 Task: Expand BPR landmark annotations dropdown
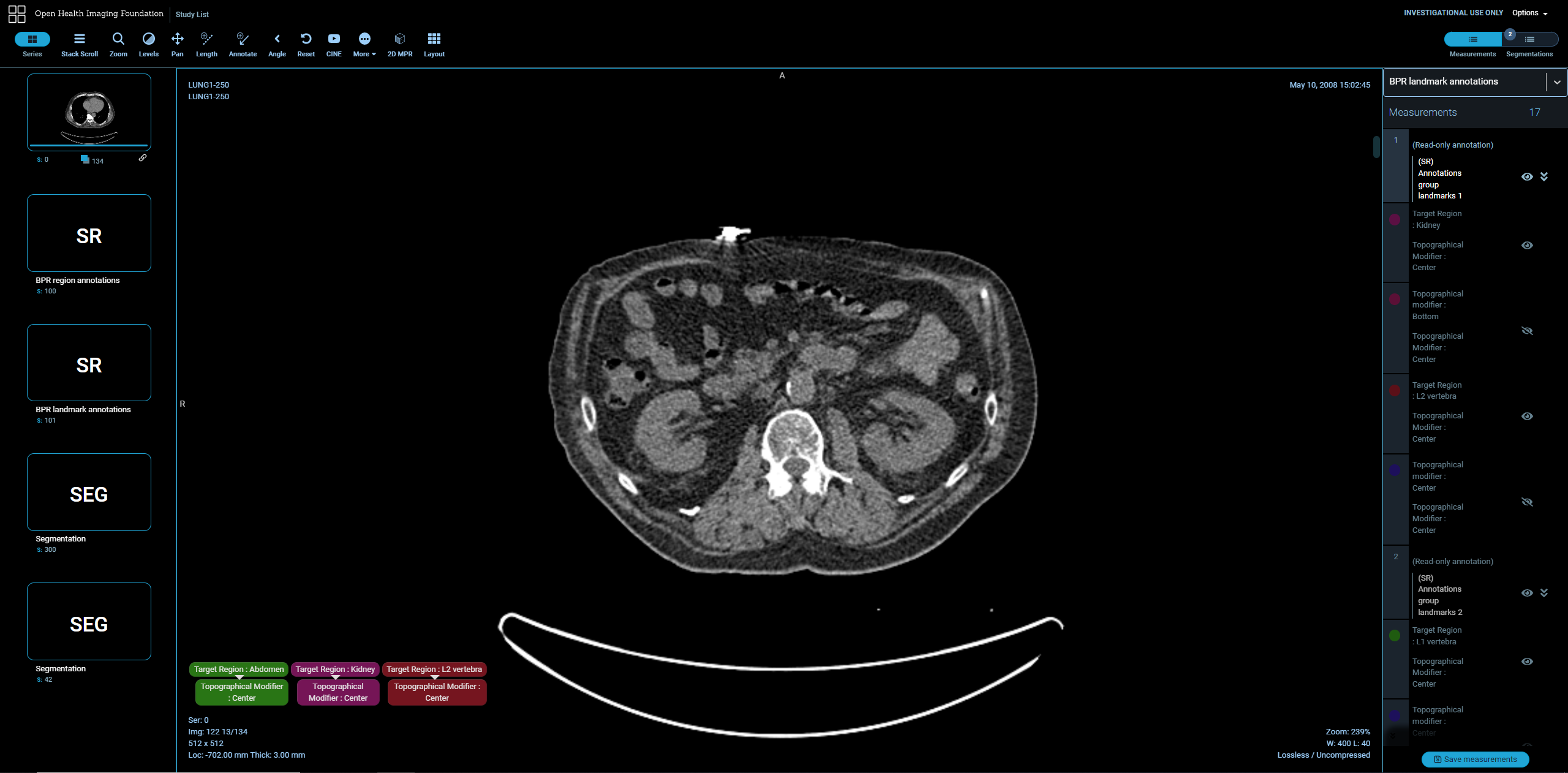[1556, 82]
